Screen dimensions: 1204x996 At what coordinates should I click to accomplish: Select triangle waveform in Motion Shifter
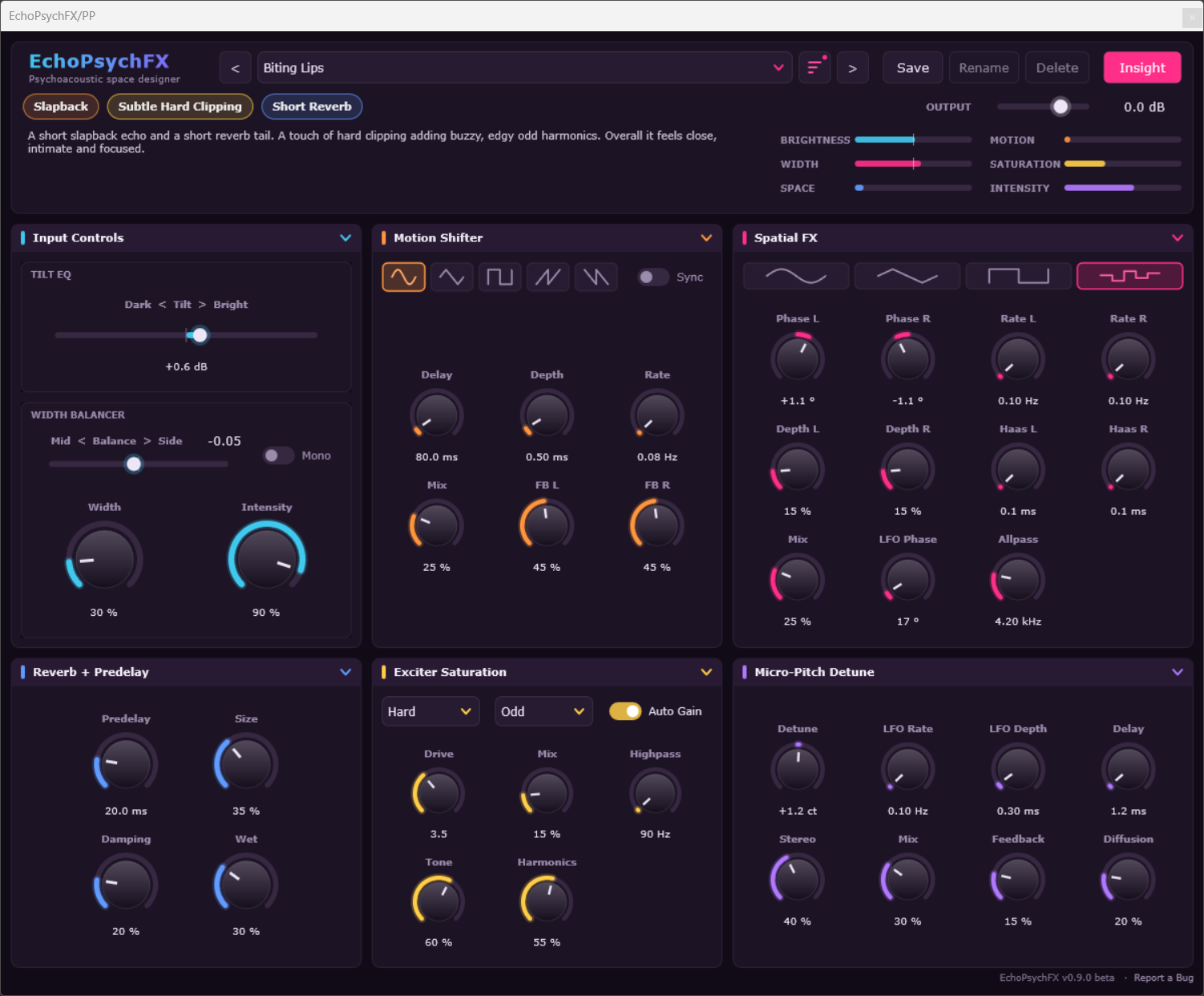click(451, 277)
